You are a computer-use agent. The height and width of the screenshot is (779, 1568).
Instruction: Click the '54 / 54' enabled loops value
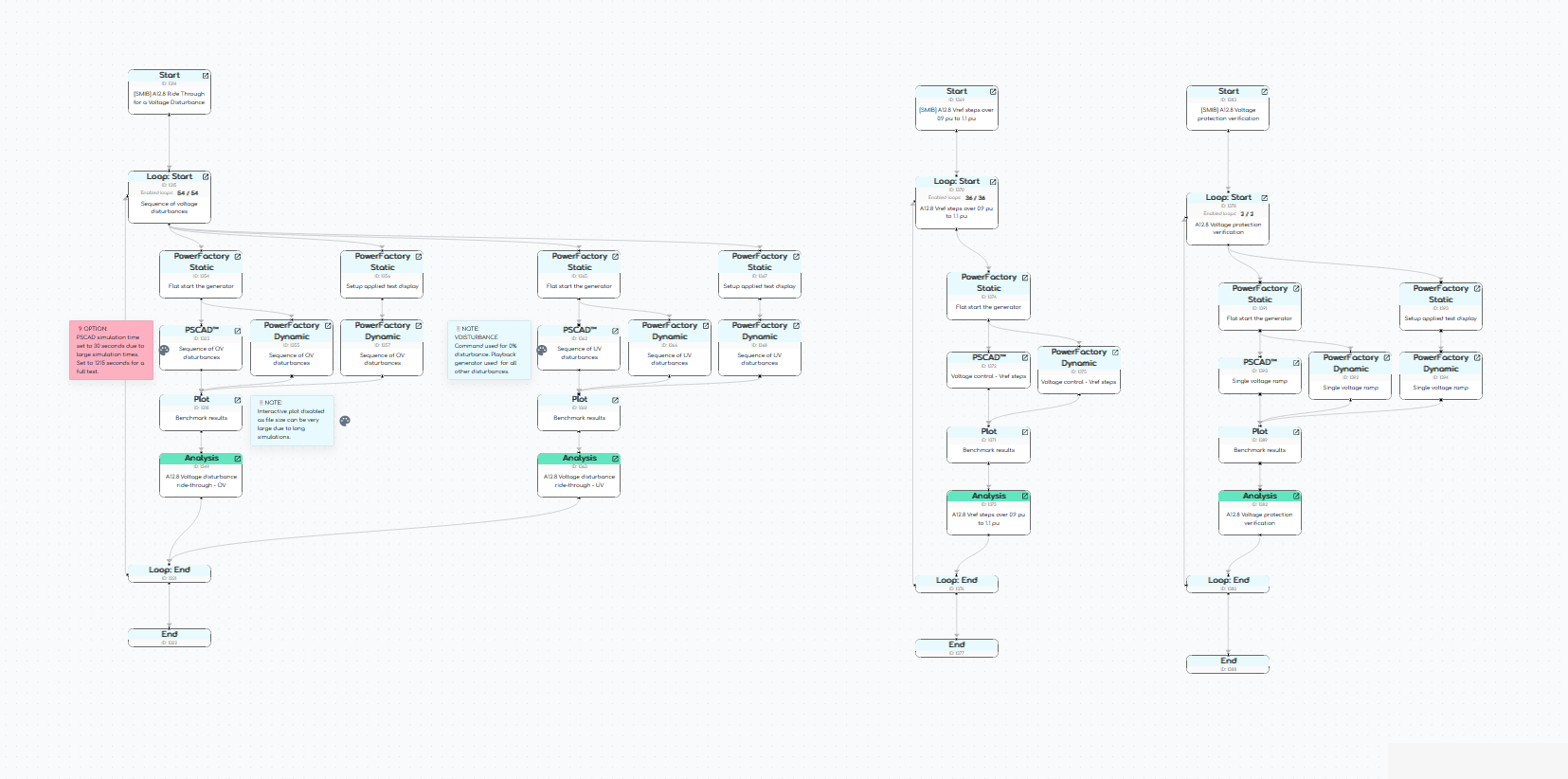click(x=188, y=193)
